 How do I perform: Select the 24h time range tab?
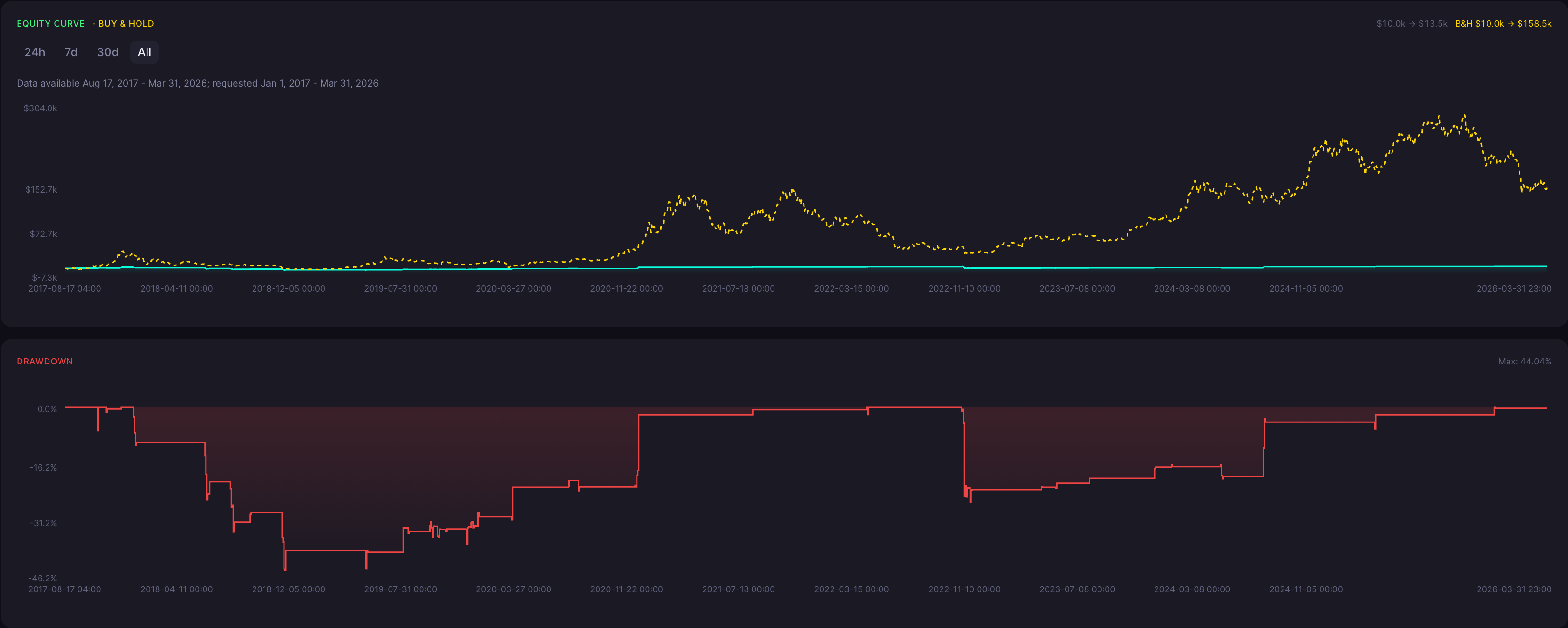[35, 52]
